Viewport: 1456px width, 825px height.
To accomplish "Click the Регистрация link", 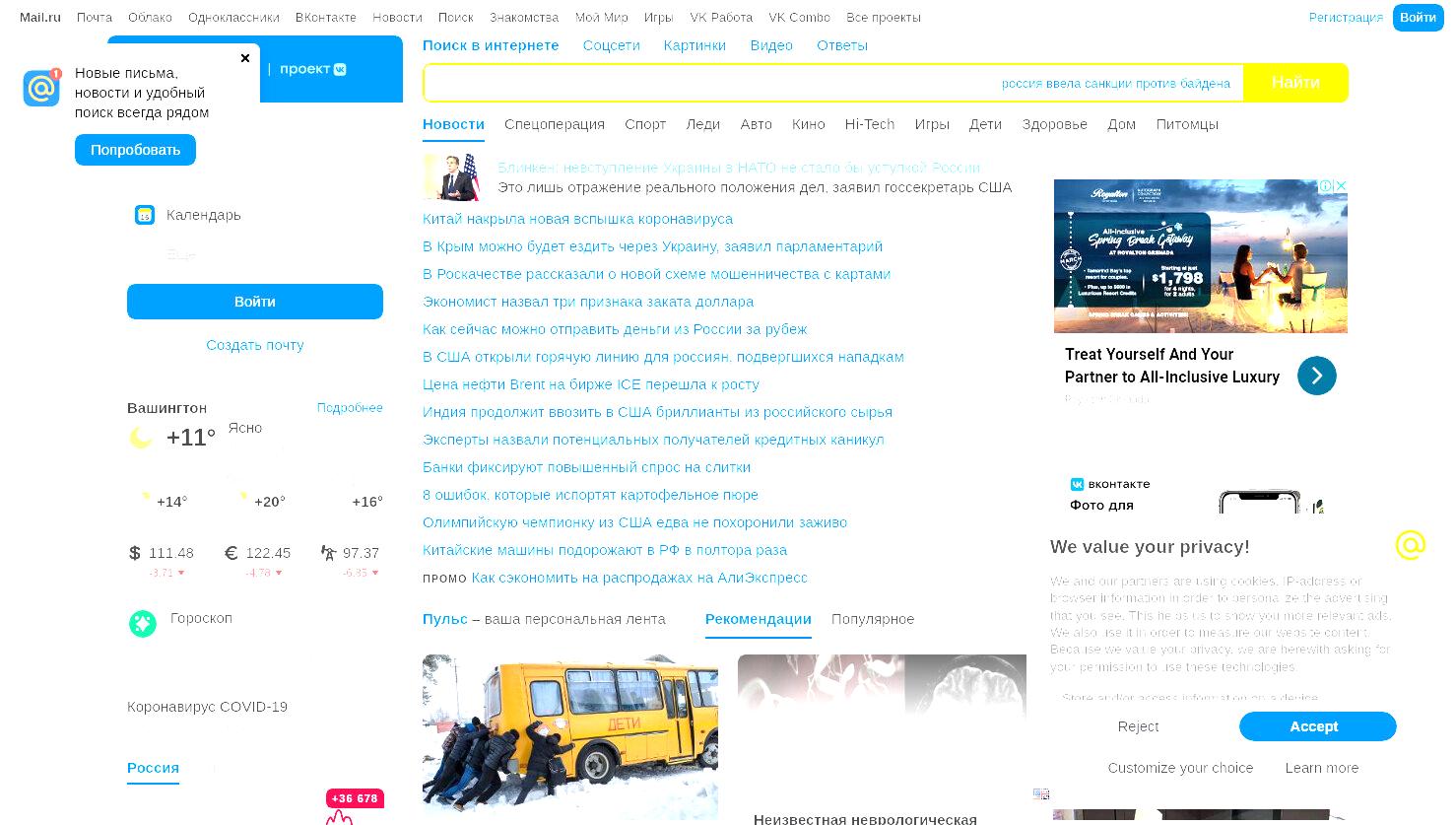I will 1346,18.
